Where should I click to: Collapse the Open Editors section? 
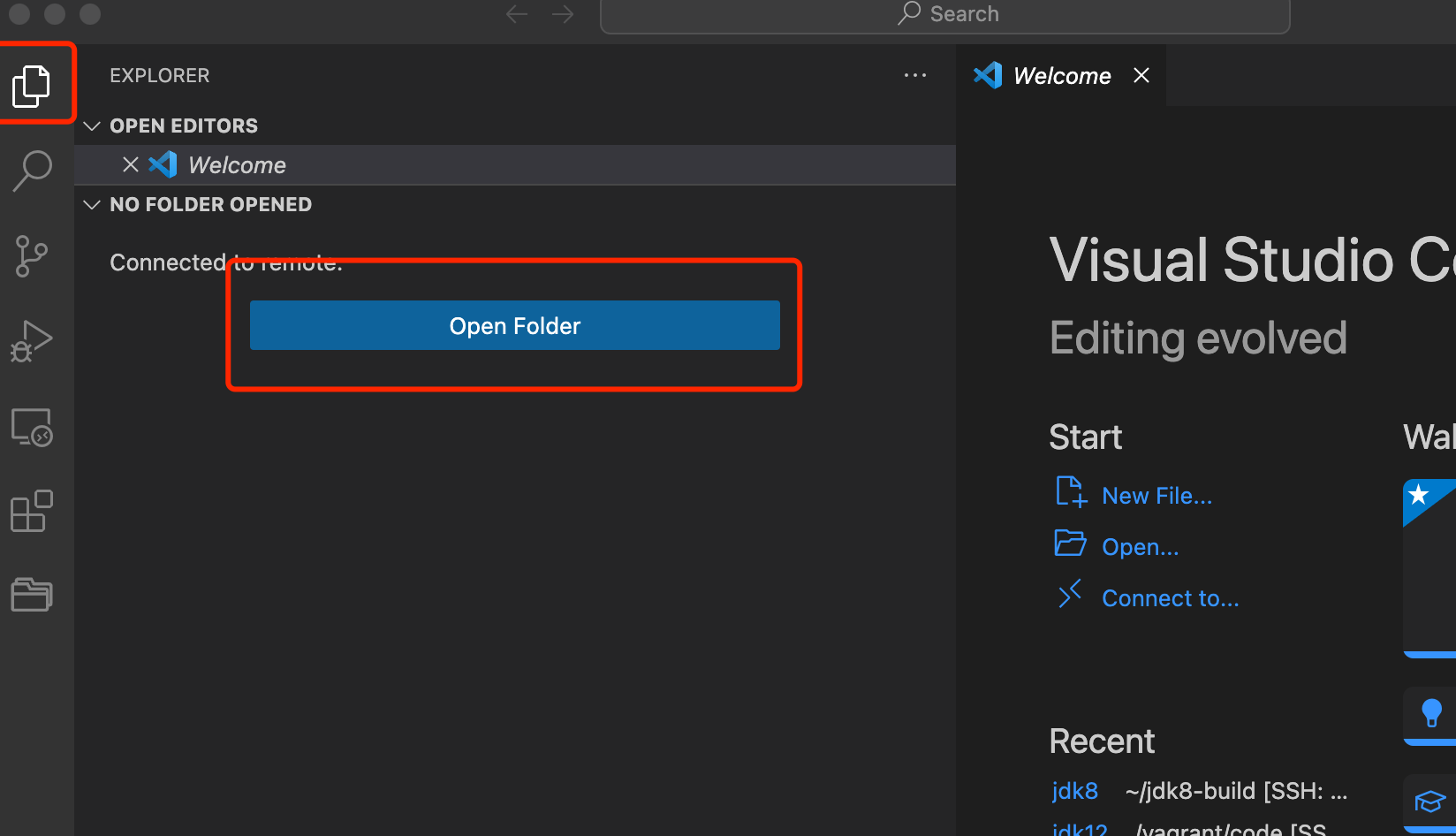click(x=92, y=126)
